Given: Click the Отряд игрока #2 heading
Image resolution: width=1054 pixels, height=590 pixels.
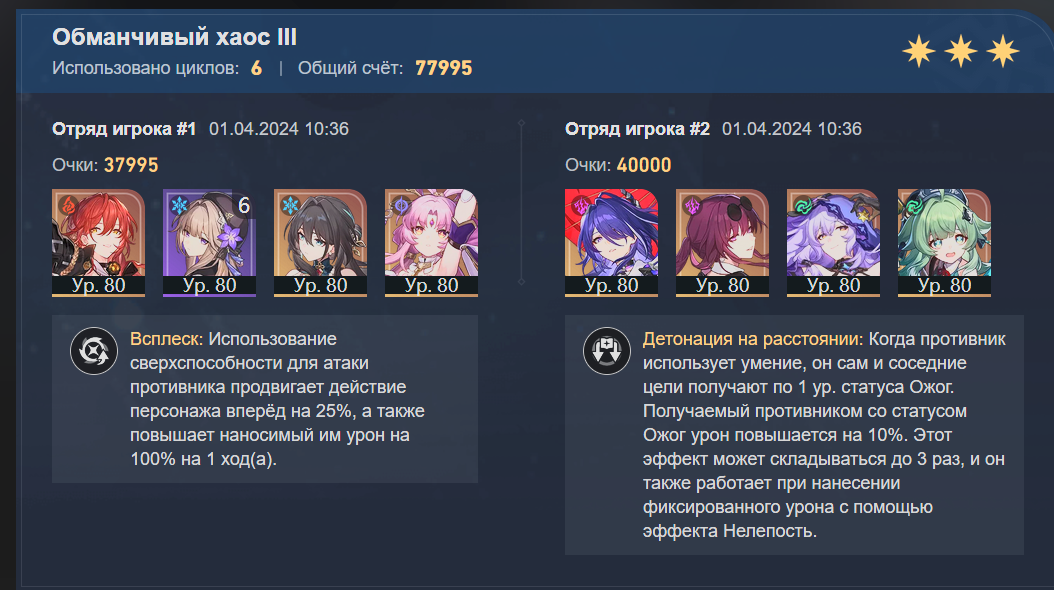Looking at the screenshot, I should (637, 129).
